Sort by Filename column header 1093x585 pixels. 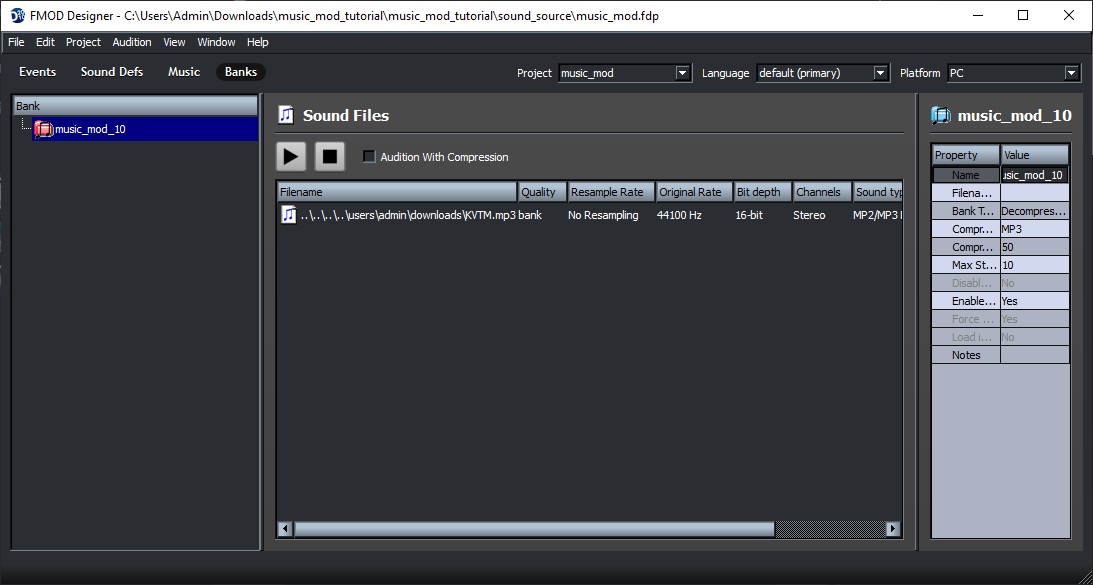[x=397, y=192]
